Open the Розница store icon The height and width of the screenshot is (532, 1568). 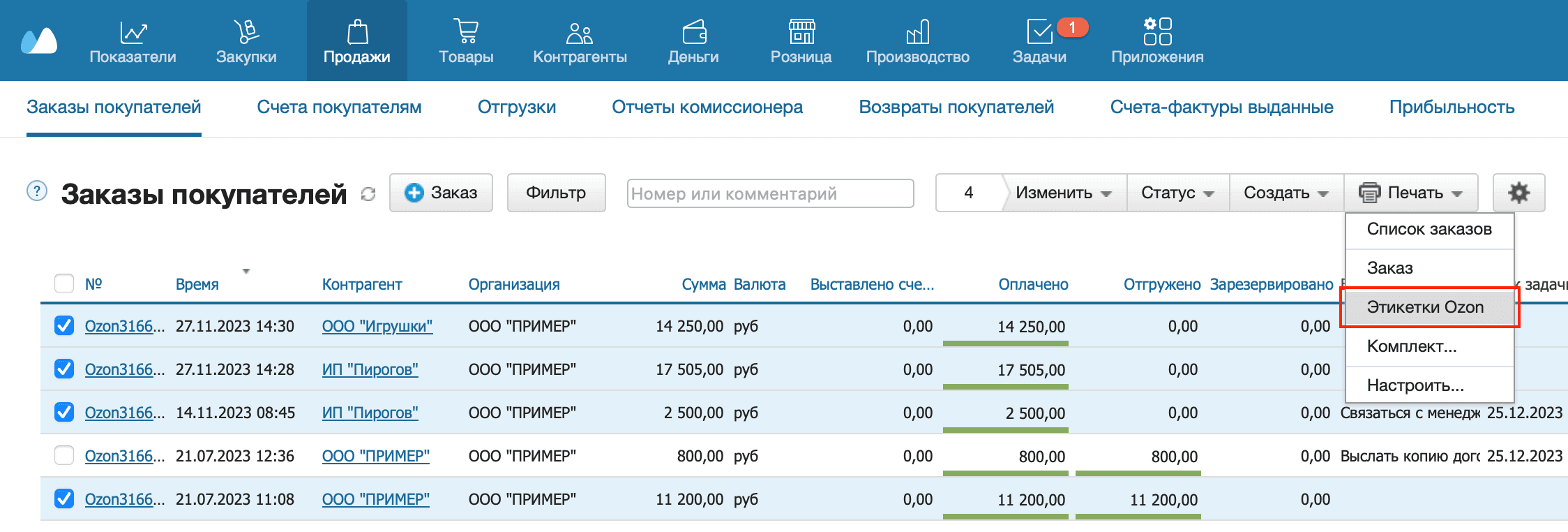click(x=801, y=31)
